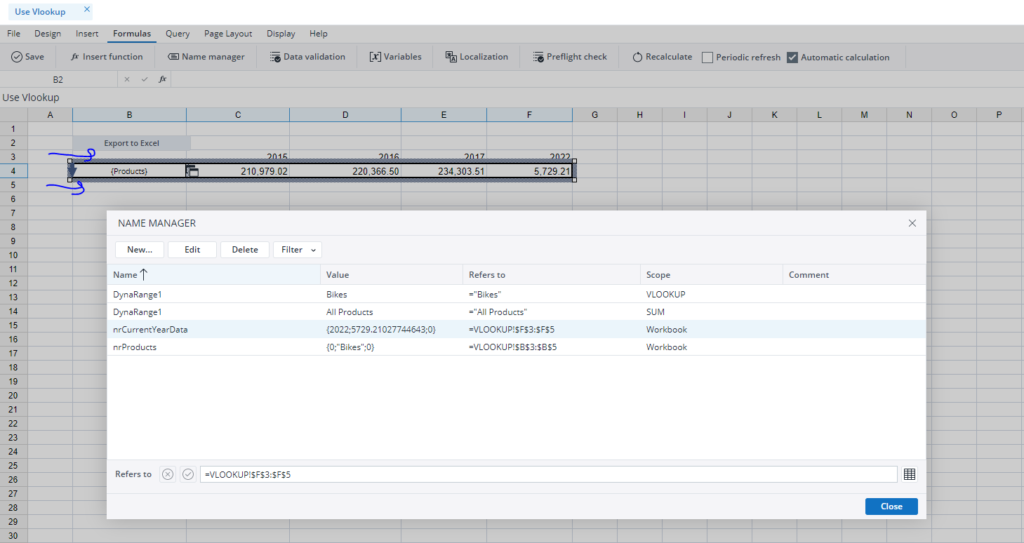The height and width of the screenshot is (543, 1024).
Task: Open the Design menu
Action: coord(48,33)
